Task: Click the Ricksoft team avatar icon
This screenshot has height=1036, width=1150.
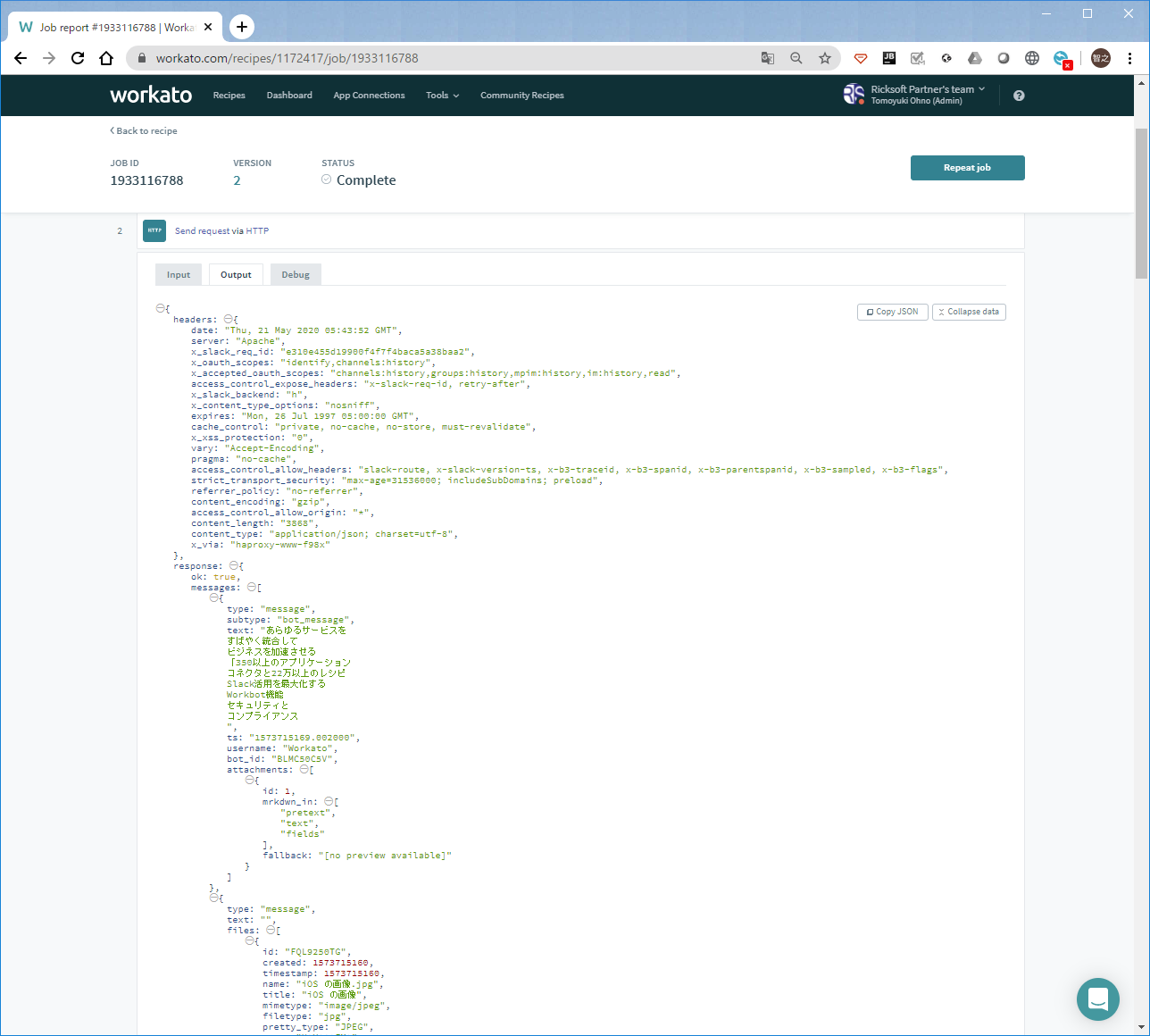Action: click(854, 94)
